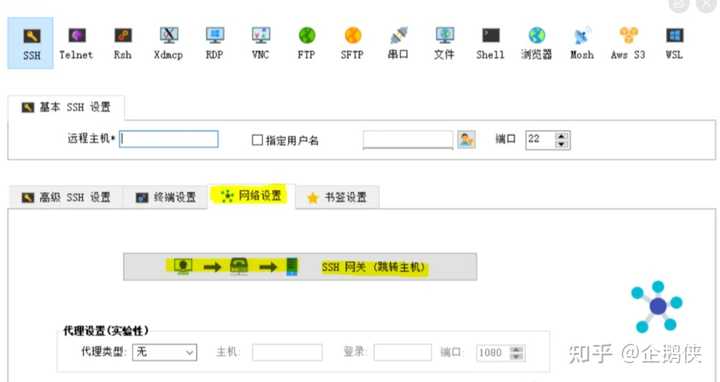
Task: Click the proxy 登录 field
Action: (x=402, y=353)
